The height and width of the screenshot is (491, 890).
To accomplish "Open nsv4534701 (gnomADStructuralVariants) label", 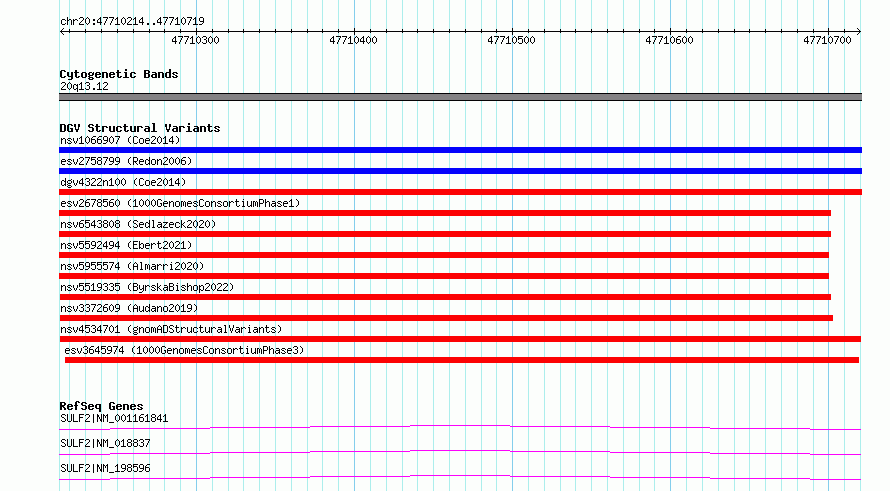I will pyautogui.click(x=171, y=329).
